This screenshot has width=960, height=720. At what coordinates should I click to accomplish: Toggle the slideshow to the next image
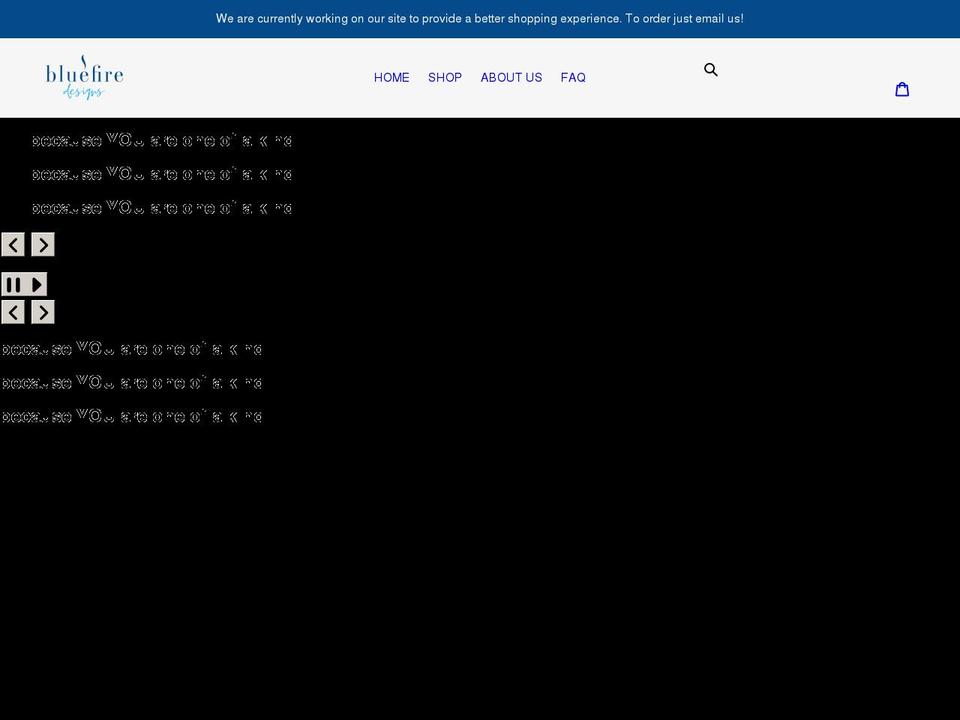point(43,244)
